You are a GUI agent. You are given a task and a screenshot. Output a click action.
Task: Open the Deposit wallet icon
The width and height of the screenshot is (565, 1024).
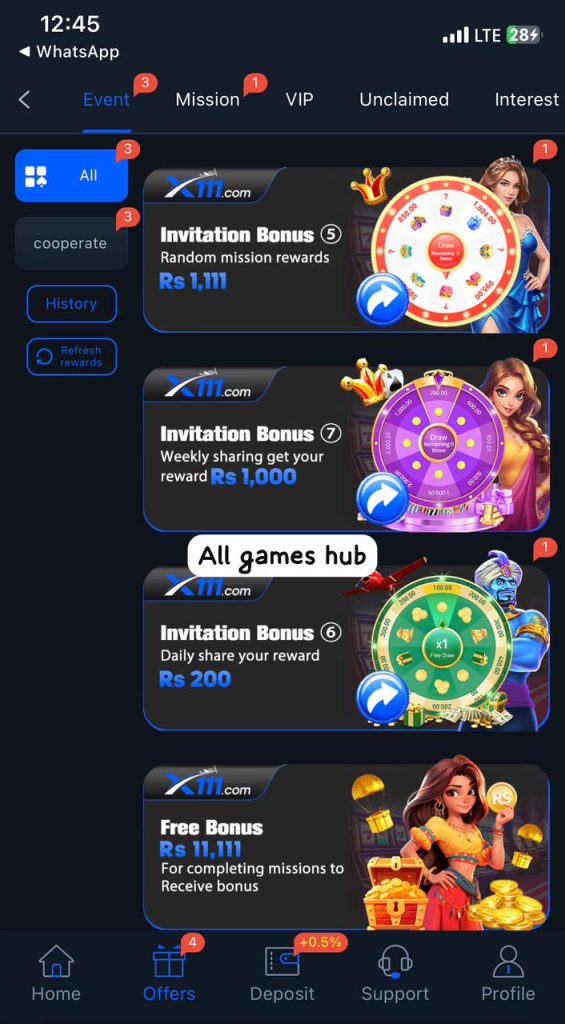(282, 961)
